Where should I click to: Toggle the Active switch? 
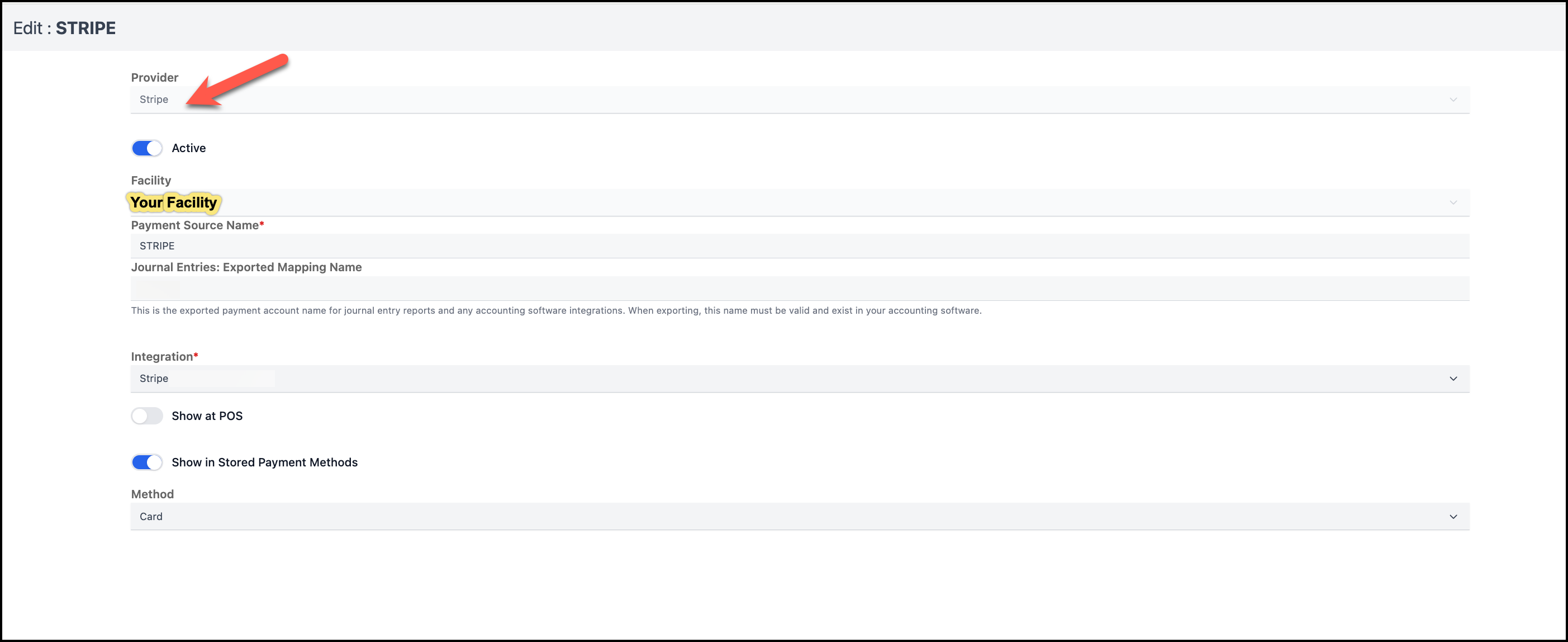pyautogui.click(x=147, y=148)
